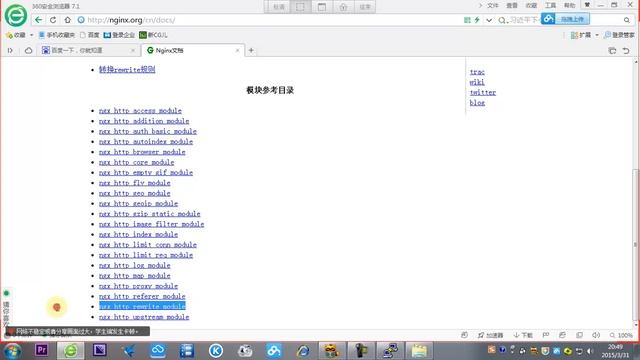640x360 pixels.
Task: Open the twitter sidebar link
Action: pyautogui.click(x=482, y=93)
